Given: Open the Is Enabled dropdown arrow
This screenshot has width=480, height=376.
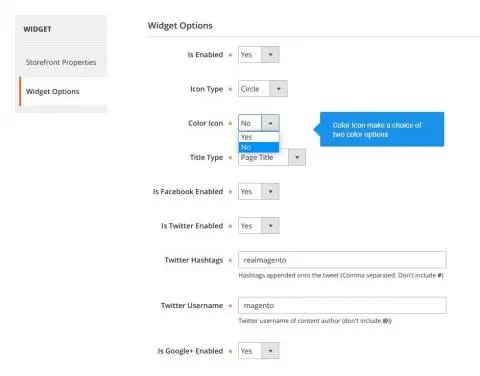Looking at the screenshot, I should point(270,55).
